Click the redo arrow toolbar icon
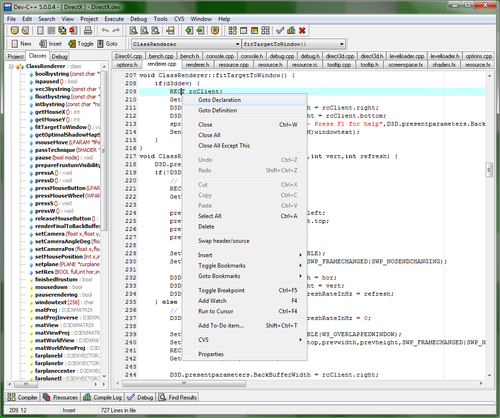The height and width of the screenshot is (418, 500). 116,31
